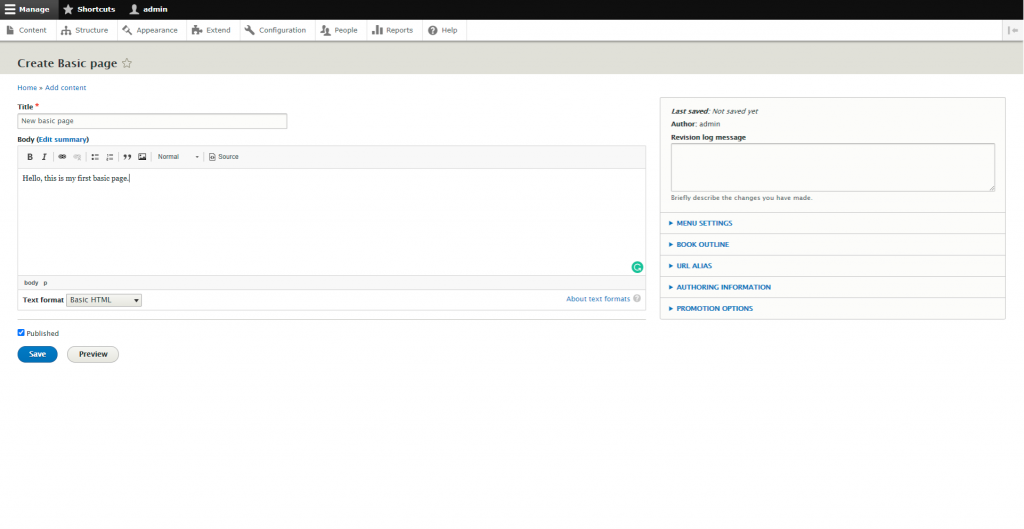Viewport: 1024px width, 529px height.
Task: Expand the URL Alias section
Action: point(694,266)
